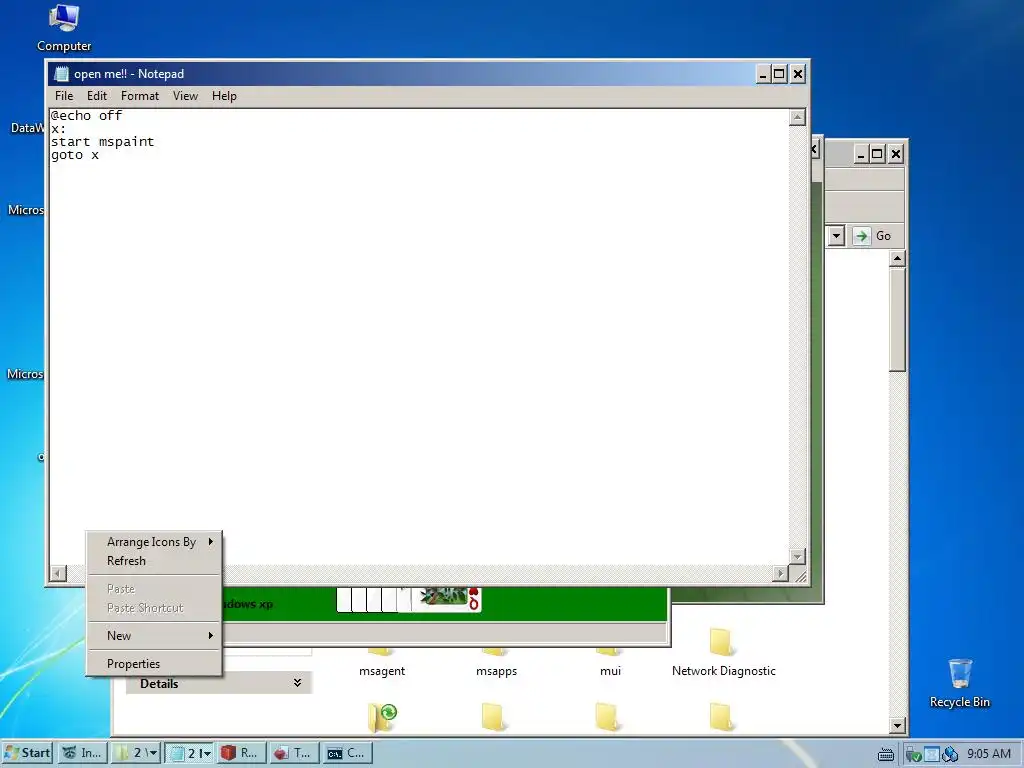
Task: Open the Recycle Bin desktop icon
Action: 959,683
